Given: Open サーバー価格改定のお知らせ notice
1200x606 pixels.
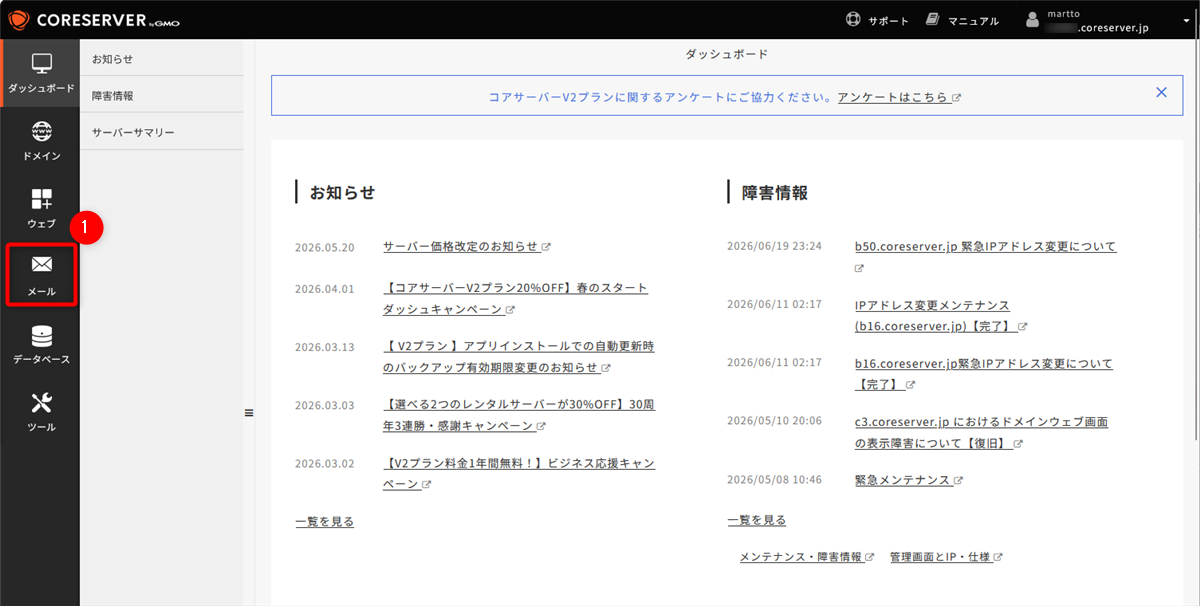Looking at the screenshot, I should [x=467, y=246].
